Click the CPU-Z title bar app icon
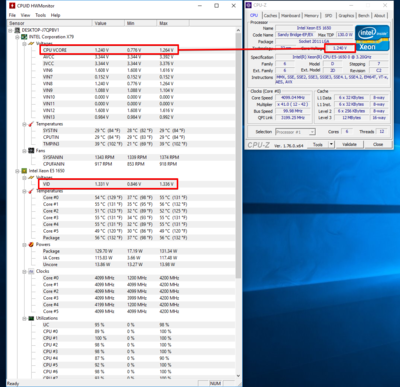The image size is (400, 387). (x=248, y=5)
